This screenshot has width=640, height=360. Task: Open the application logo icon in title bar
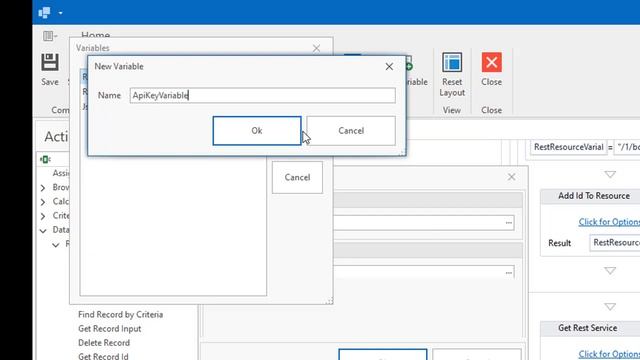pos(44,12)
